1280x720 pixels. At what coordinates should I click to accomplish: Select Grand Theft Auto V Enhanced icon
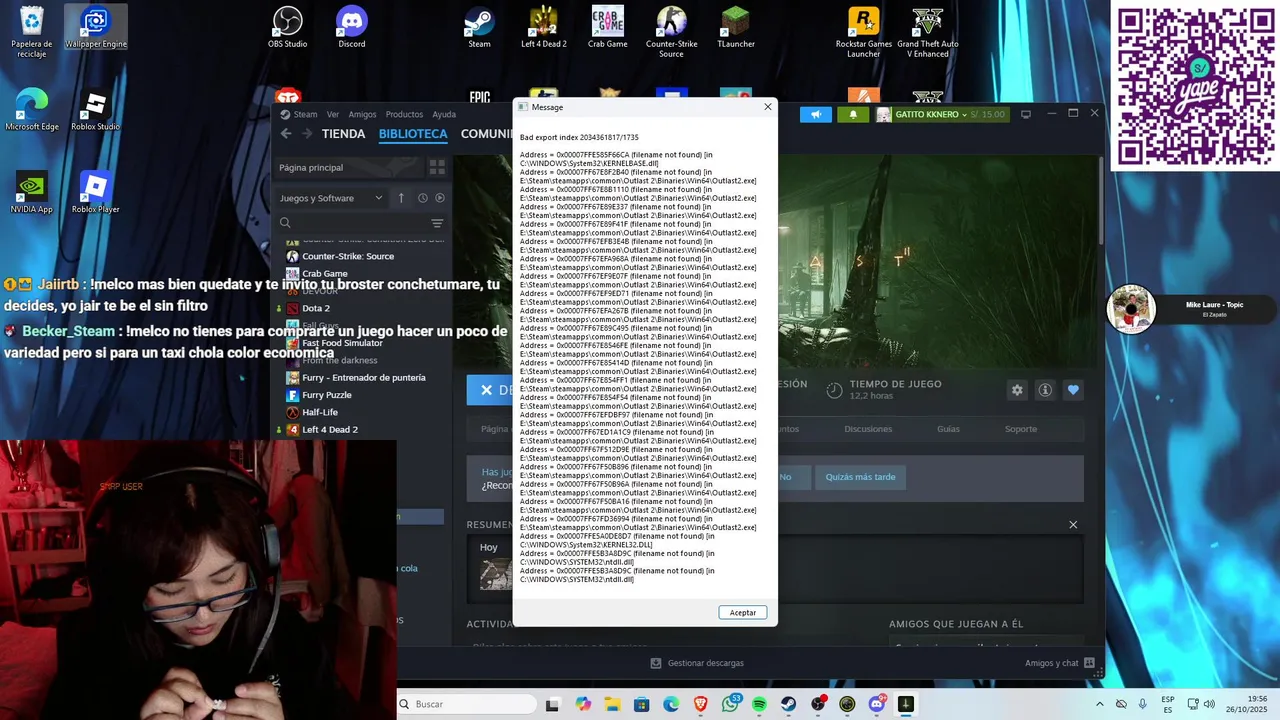[x=928, y=32]
